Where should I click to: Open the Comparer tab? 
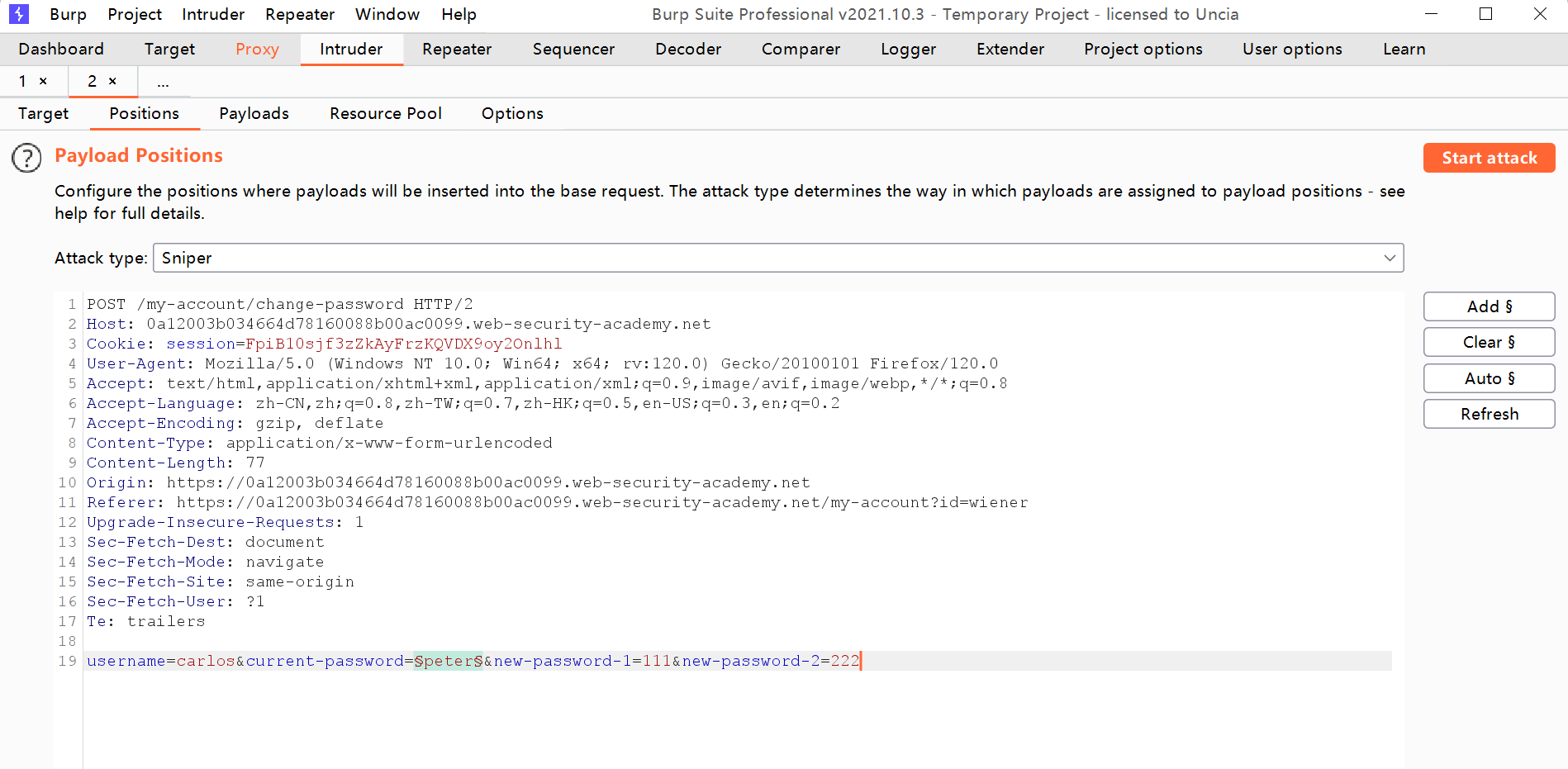pos(801,49)
